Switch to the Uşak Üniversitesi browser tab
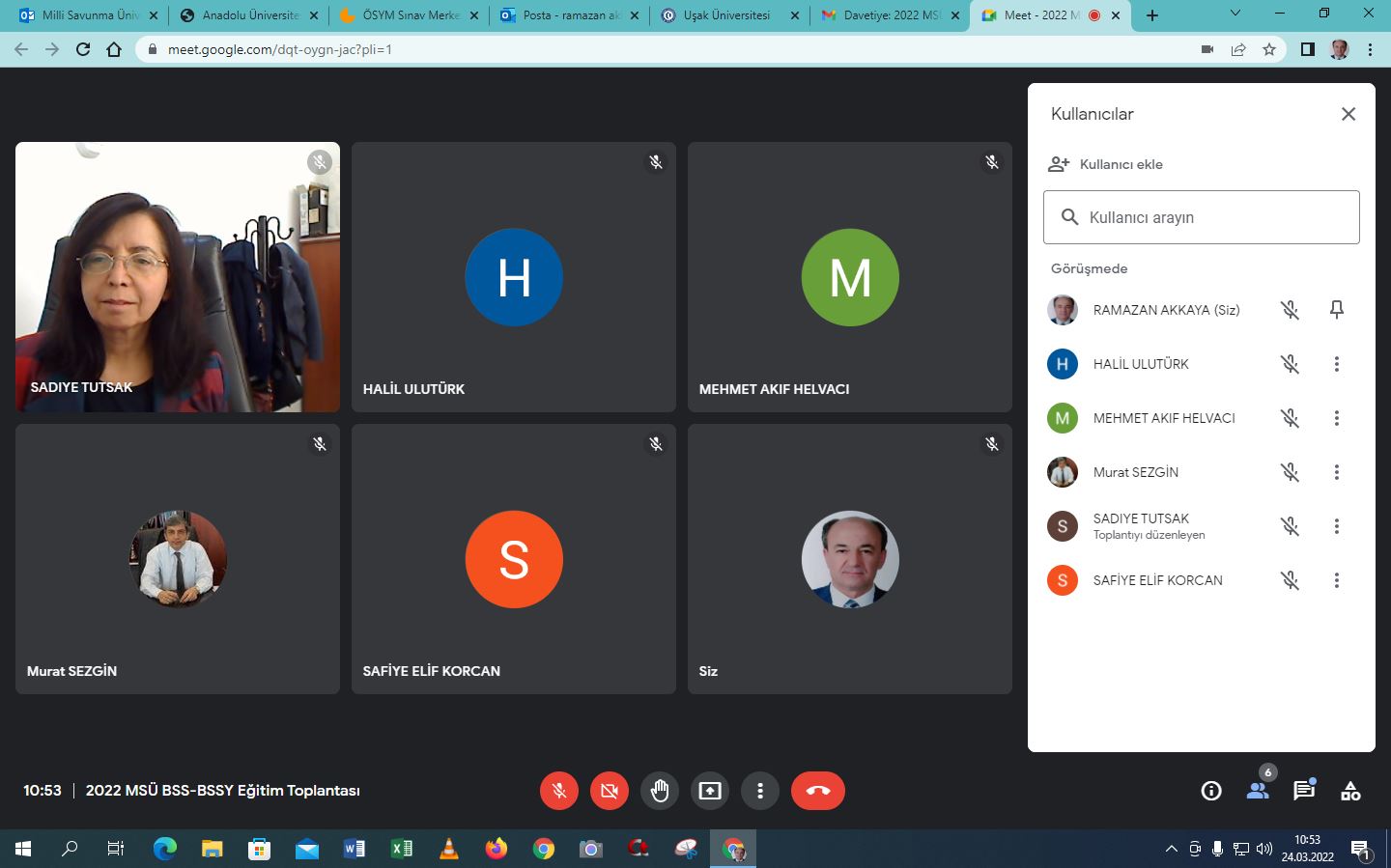 [x=726, y=15]
